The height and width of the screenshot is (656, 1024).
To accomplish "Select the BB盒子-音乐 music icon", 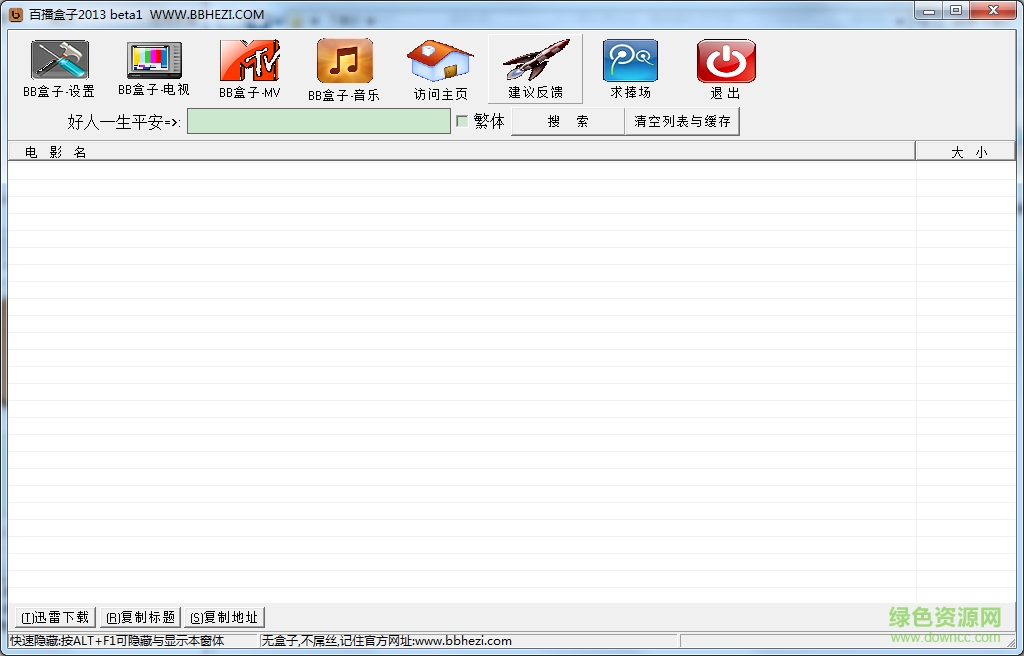I will [x=343, y=68].
